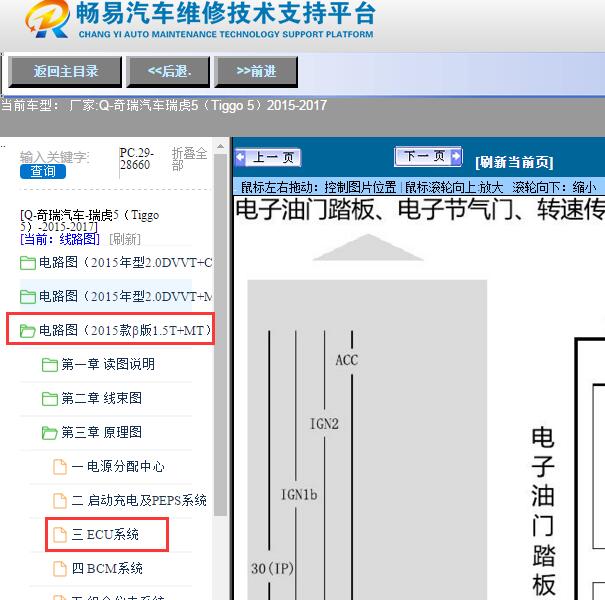
Task: Click vertical 电子油门踏板 label in diagram
Action: point(543,511)
